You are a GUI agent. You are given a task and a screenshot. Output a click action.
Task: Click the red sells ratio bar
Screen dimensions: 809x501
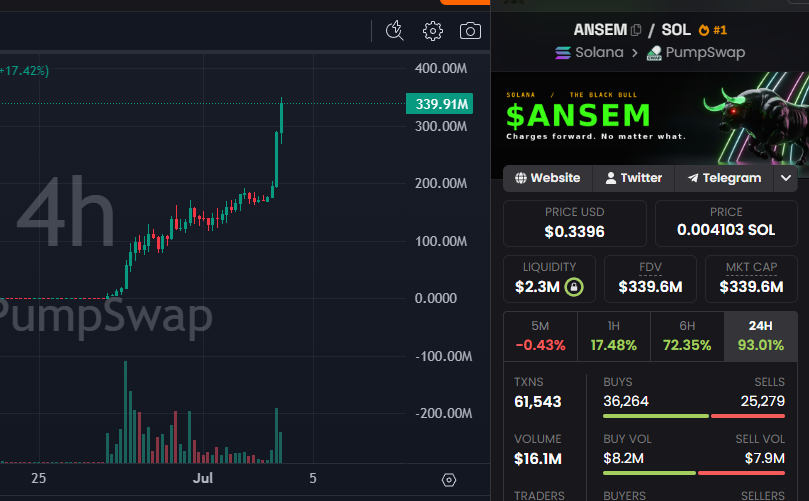748,416
